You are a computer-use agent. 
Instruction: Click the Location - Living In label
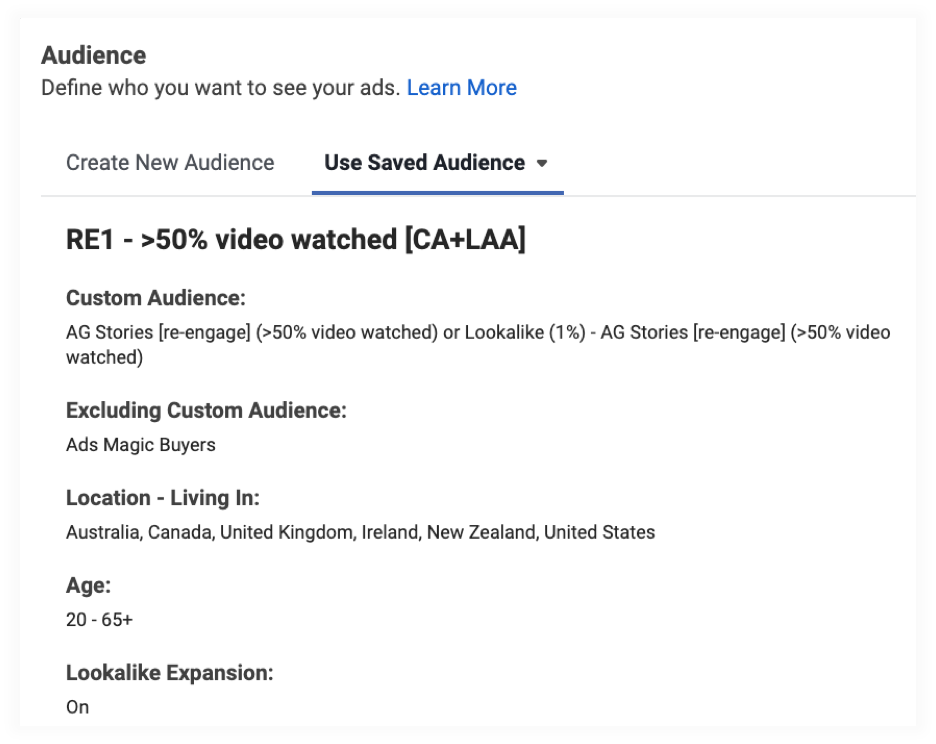point(162,498)
